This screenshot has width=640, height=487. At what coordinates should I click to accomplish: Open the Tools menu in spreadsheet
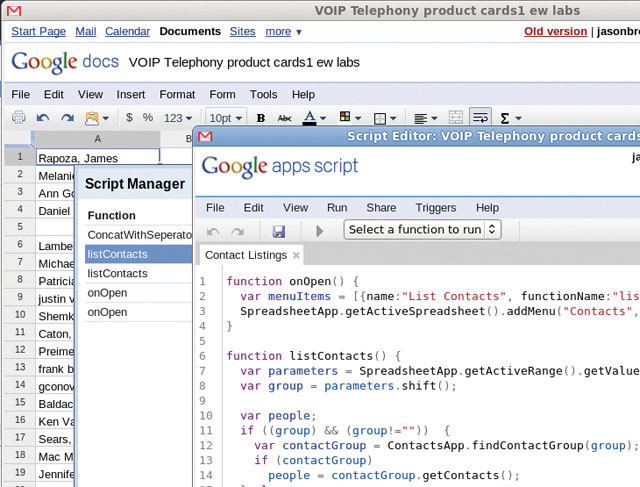point(263,94)
